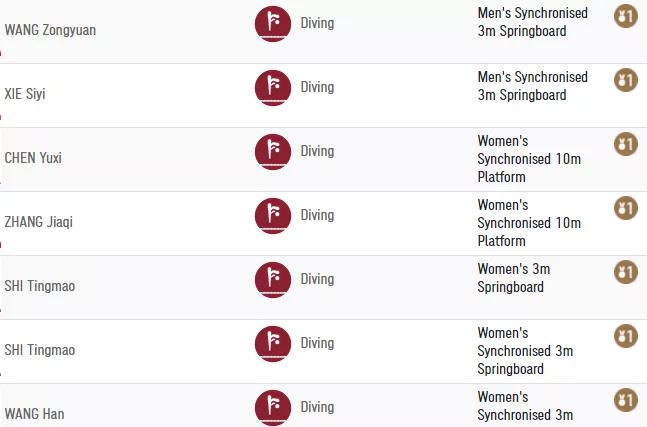Click gold medal icon for CHEN Yuxi
Viewport: 647px width, 427px height.
coord(626,144)
